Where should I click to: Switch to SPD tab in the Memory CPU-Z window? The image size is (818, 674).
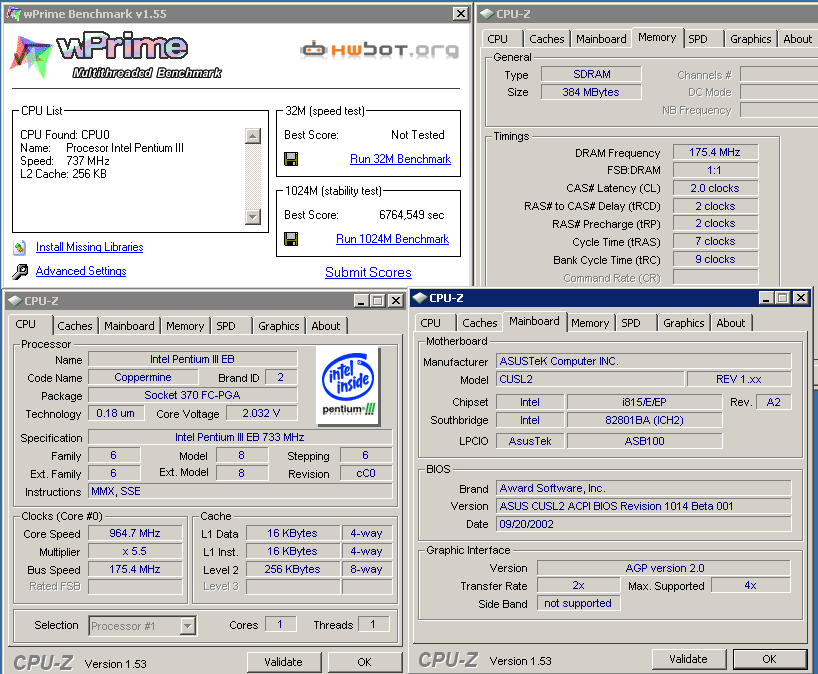coord(698,39)
